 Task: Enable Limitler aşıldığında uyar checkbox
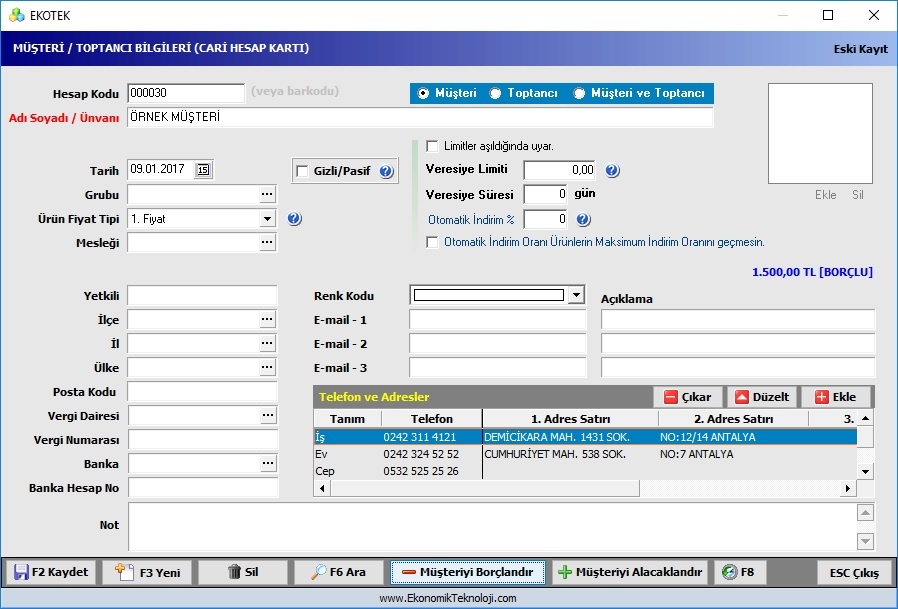(x=432, y=146)
